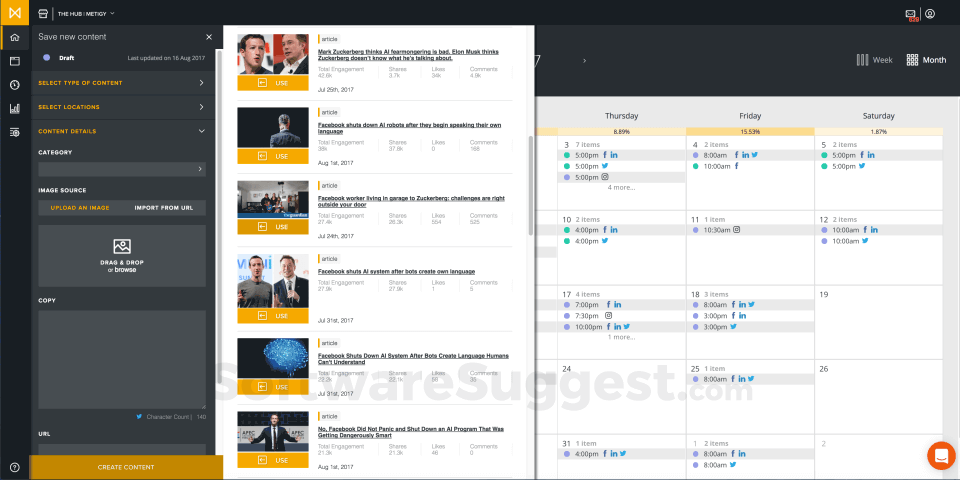Open Friday 25 8:00am scheduled post
The height and width of the screenshot is (480, 960).
tap(749, 379)
